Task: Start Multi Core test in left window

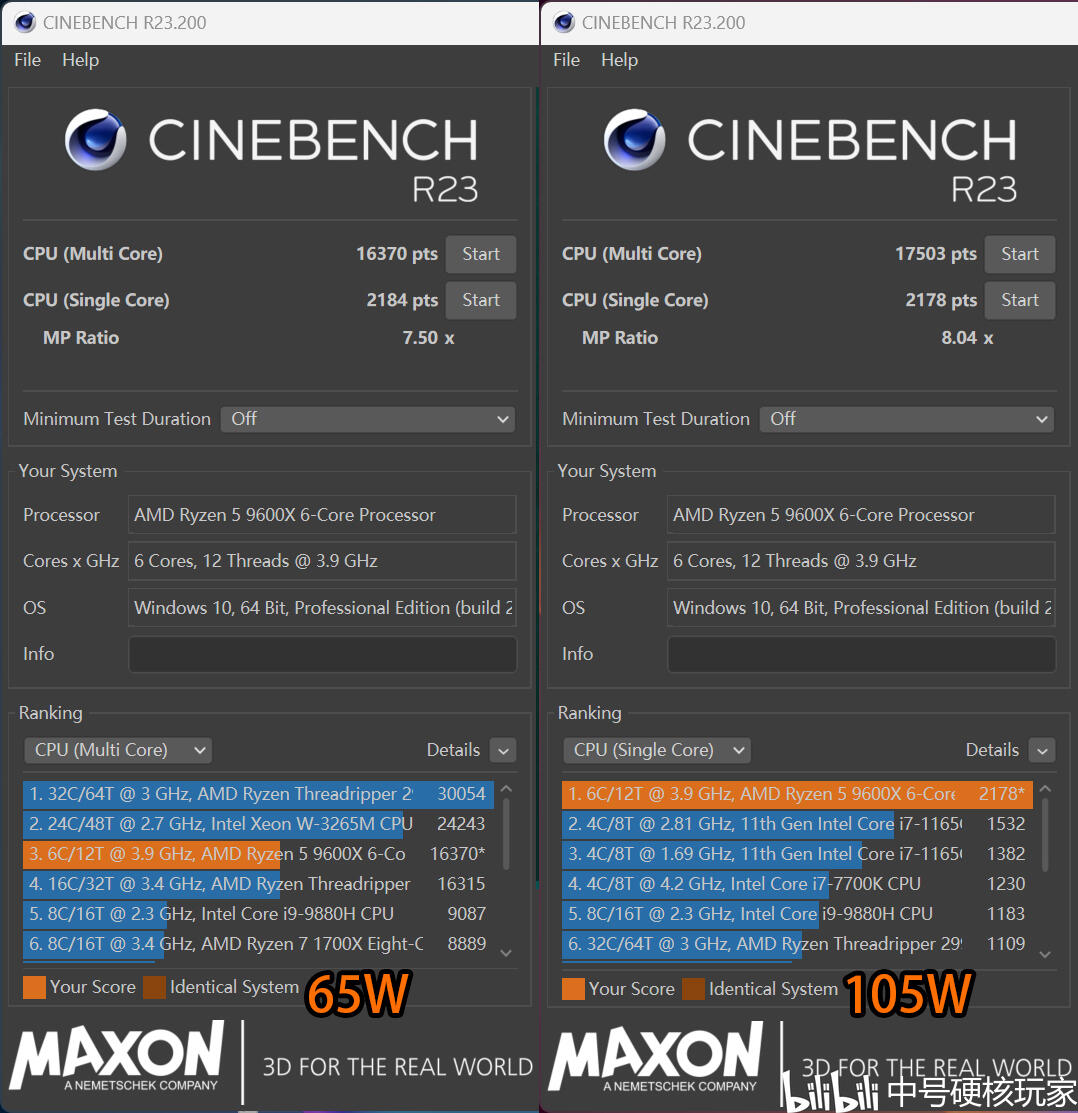Action: pyautogui.click(x=480, y=254)
